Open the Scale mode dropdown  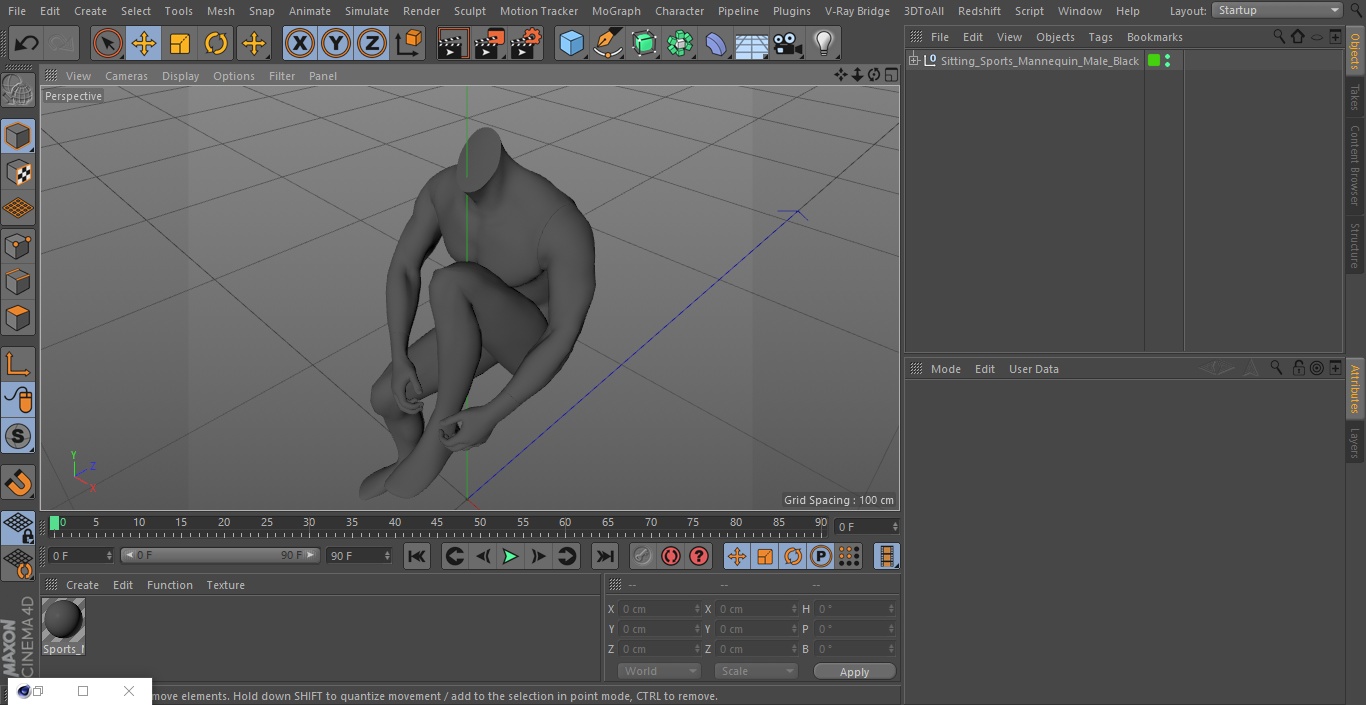[756, 671]
